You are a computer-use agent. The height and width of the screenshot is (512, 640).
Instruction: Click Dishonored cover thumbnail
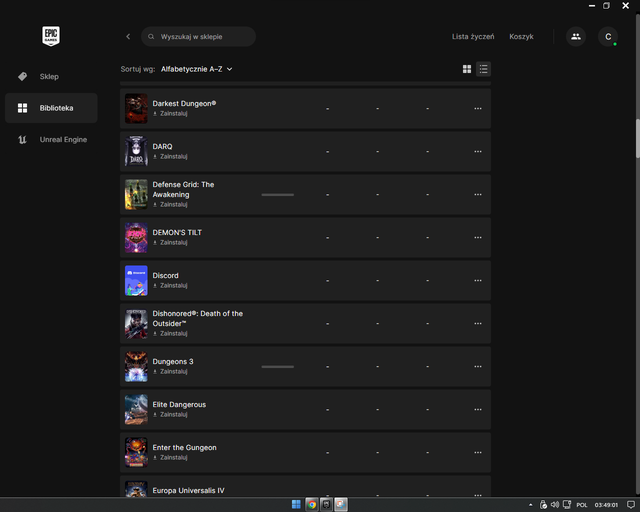click(x=136, y=324)
